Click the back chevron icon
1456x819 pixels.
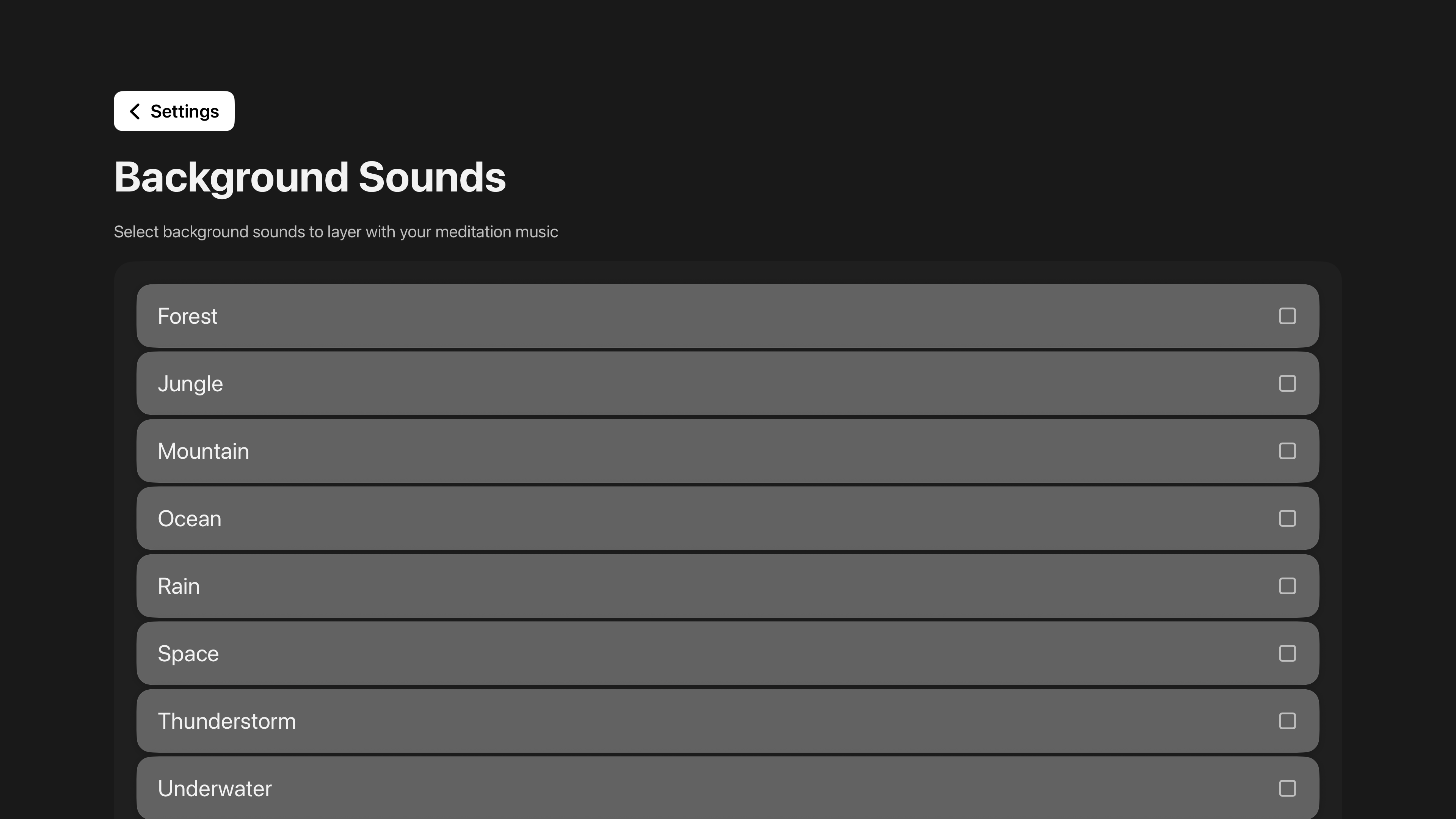click(x=135, y=111)
